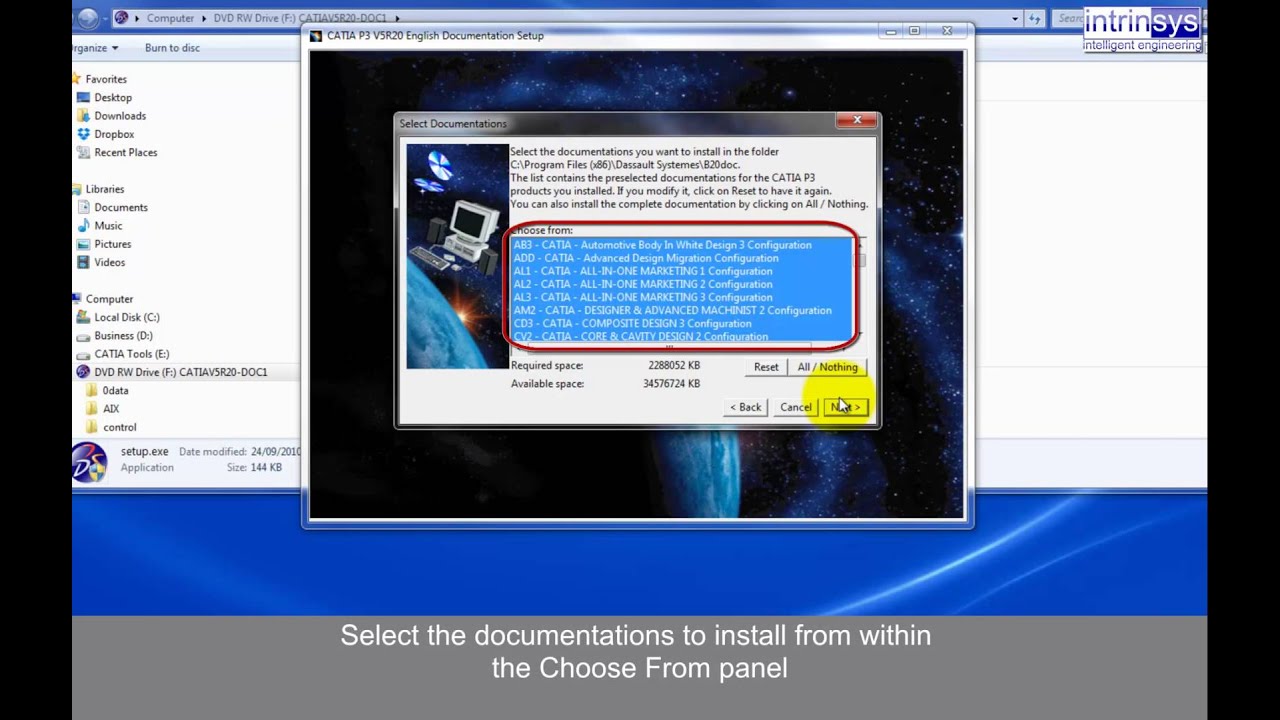
Task: Expand breadcrumb arrow before Computer
Action: tap(138, 18)
